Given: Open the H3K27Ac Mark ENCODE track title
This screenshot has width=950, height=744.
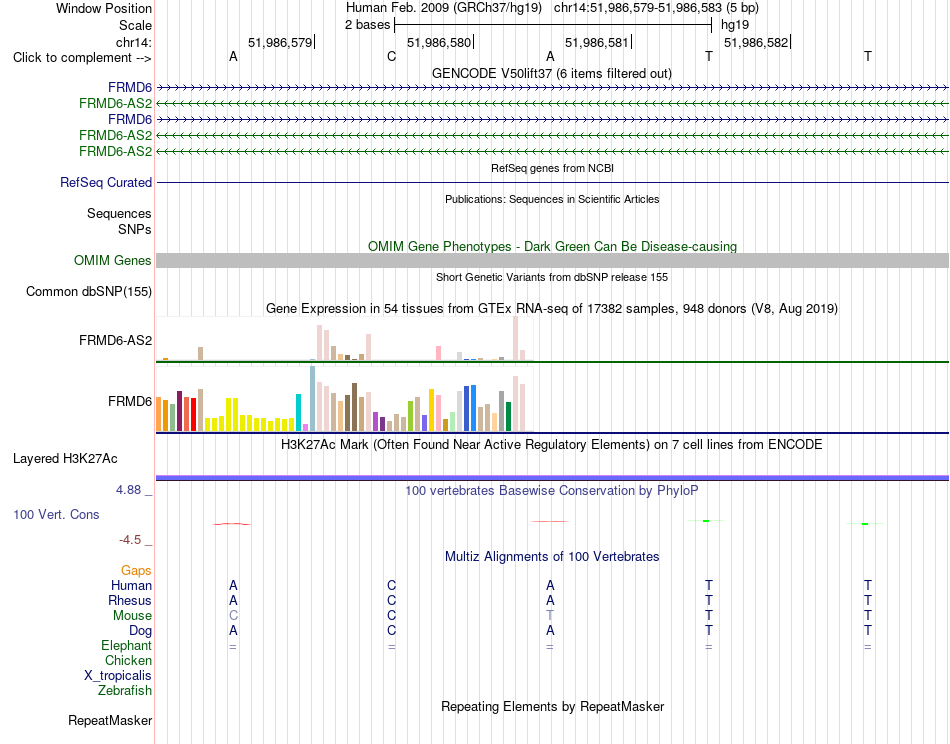Looking at the screenshot, I should [x=552, y=445].
